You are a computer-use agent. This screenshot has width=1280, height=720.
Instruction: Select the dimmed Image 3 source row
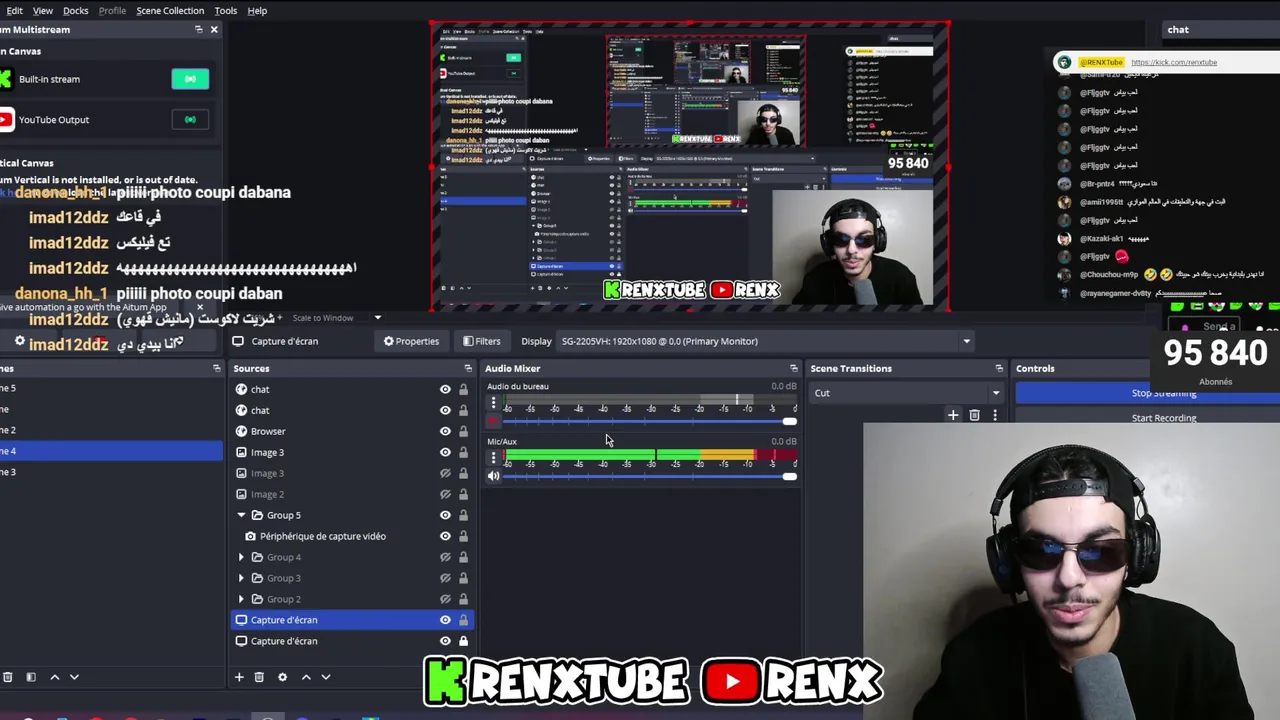(x=351, y=473)
